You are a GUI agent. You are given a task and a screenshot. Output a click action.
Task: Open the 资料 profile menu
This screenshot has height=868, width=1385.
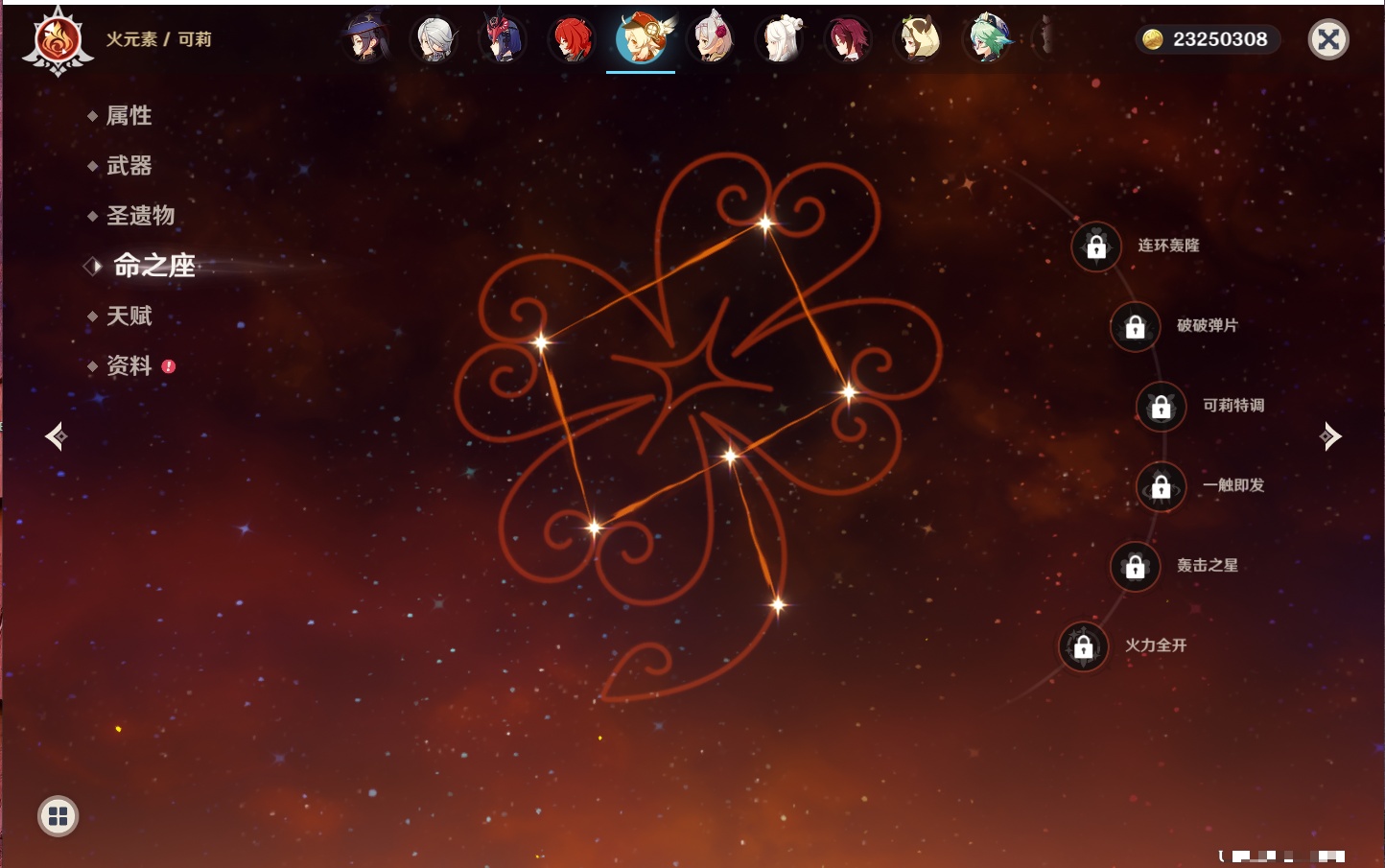tap(129, 365)
